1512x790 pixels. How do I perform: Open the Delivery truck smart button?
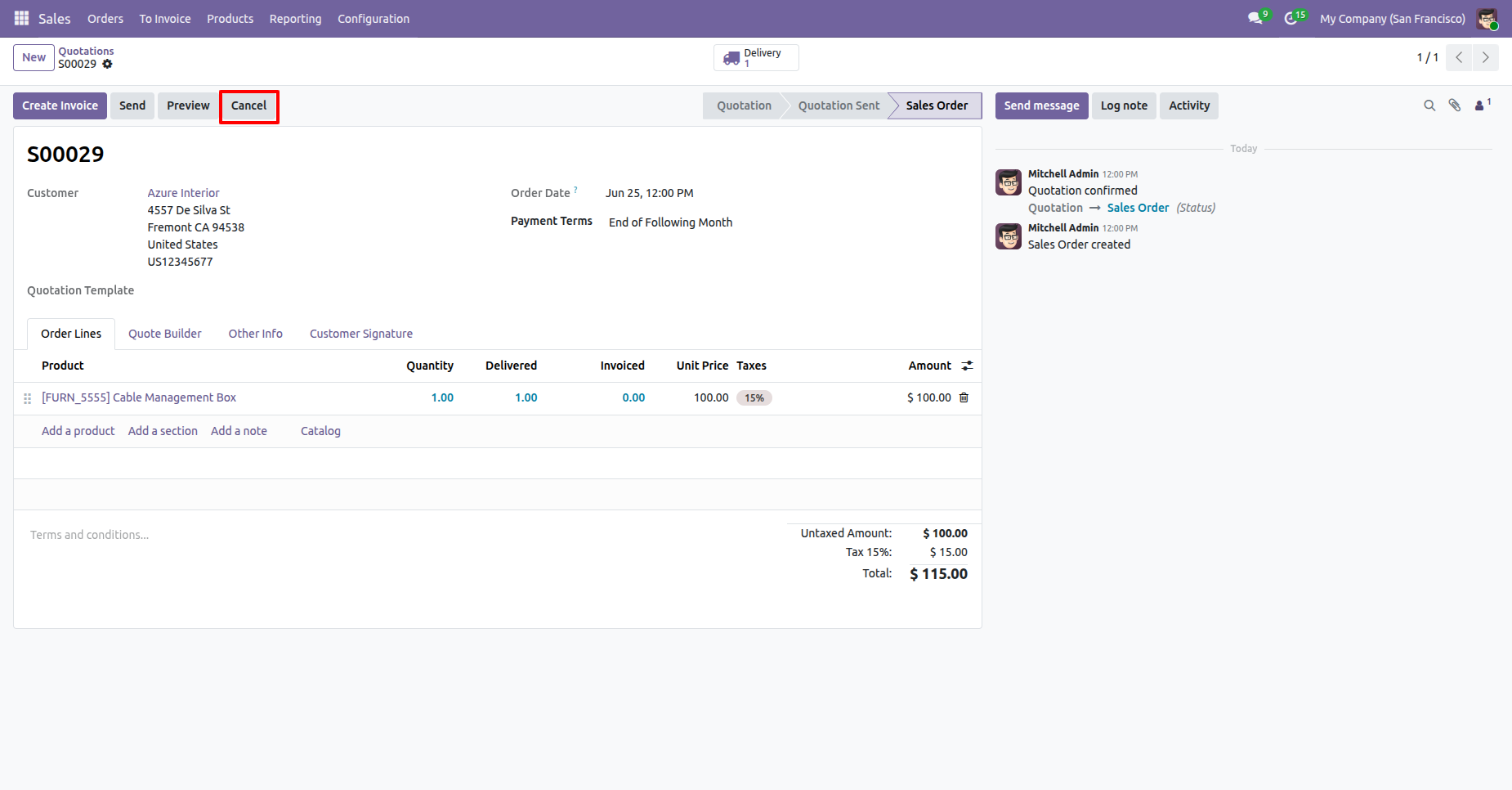click(756, 57)
